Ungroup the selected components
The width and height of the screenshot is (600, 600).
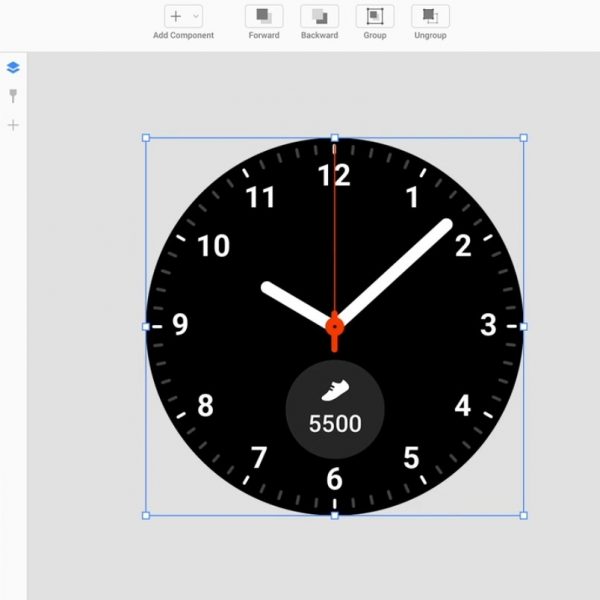(430, 16)
